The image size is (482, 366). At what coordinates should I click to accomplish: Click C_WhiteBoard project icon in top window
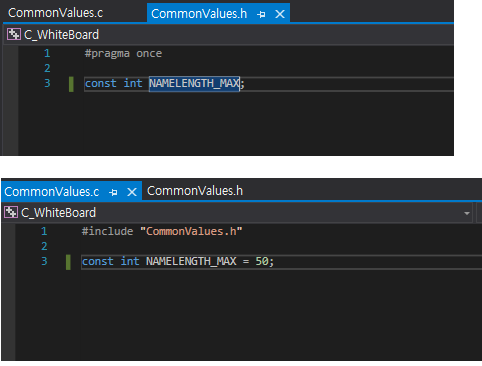[14, 34]
